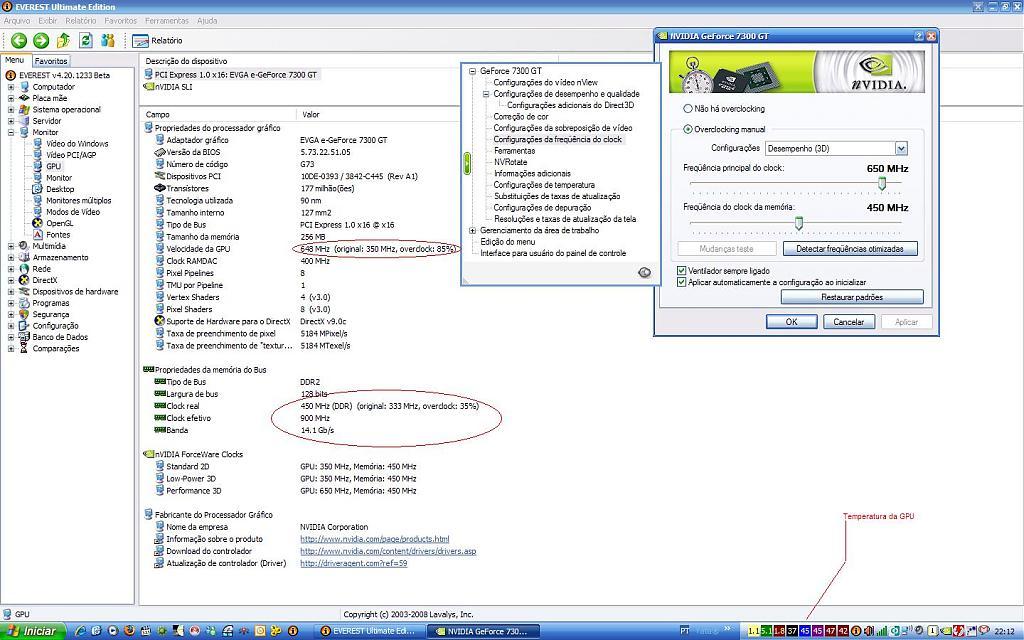
Task: Click the volume speaker tray icon
Action: [869, 631]
